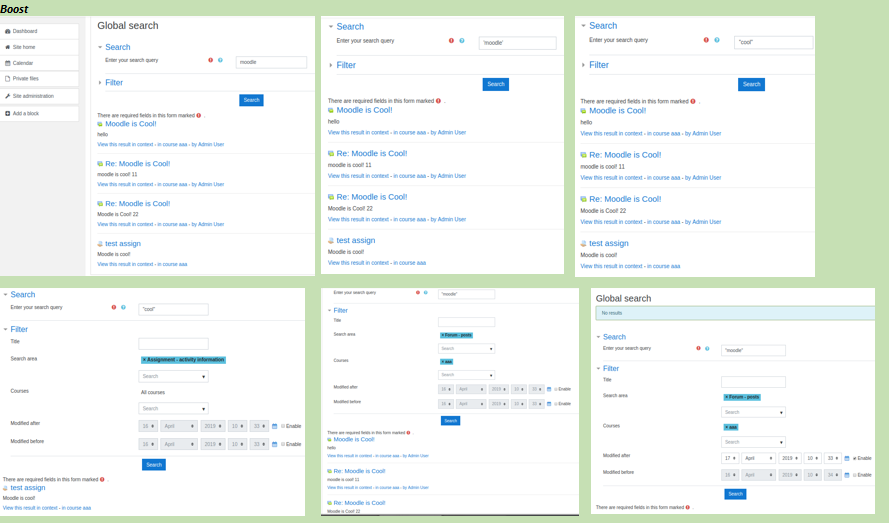Open Modified before calendar icon in No results panel
The width and height of the screenshot is (889, 523).
click(847, 475)
